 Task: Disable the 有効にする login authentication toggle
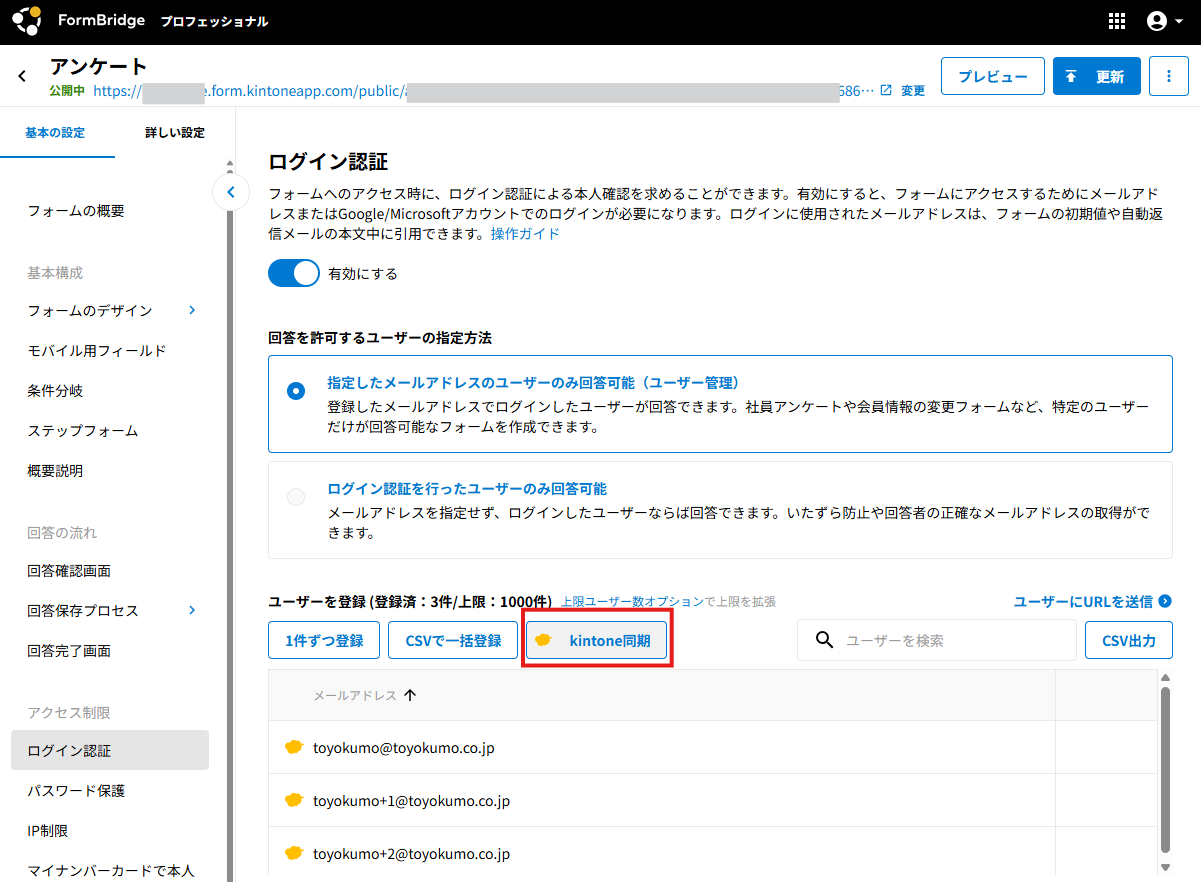(293, 273)
